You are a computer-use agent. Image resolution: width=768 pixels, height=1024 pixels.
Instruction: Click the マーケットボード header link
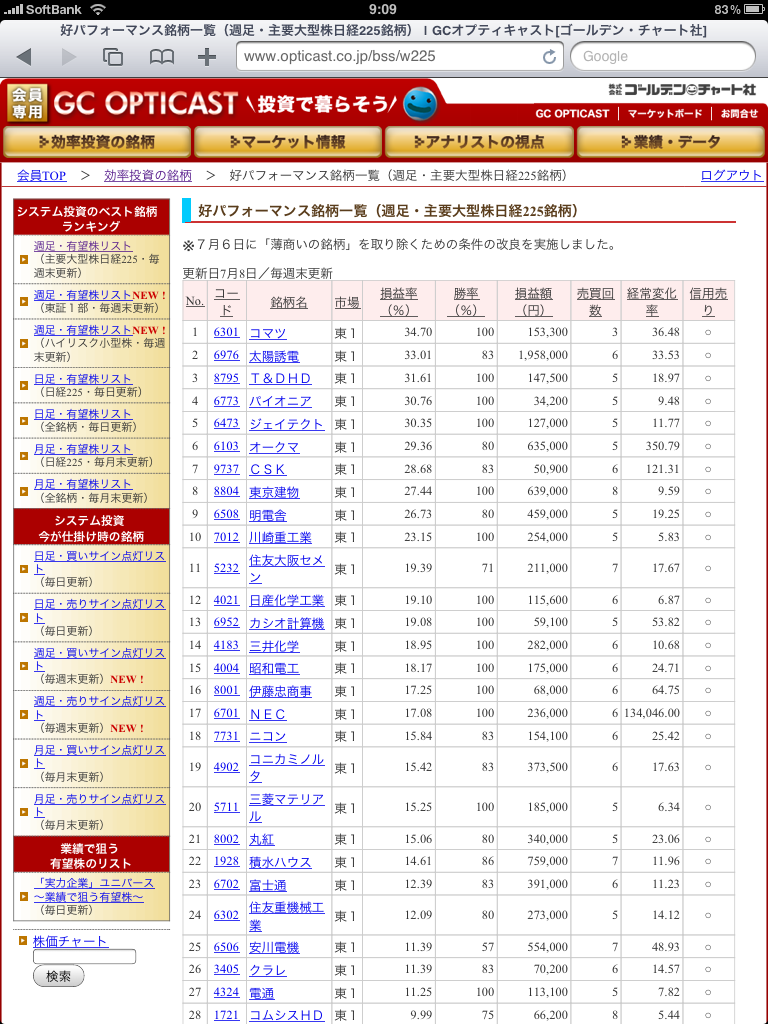[x=665, y=114]
